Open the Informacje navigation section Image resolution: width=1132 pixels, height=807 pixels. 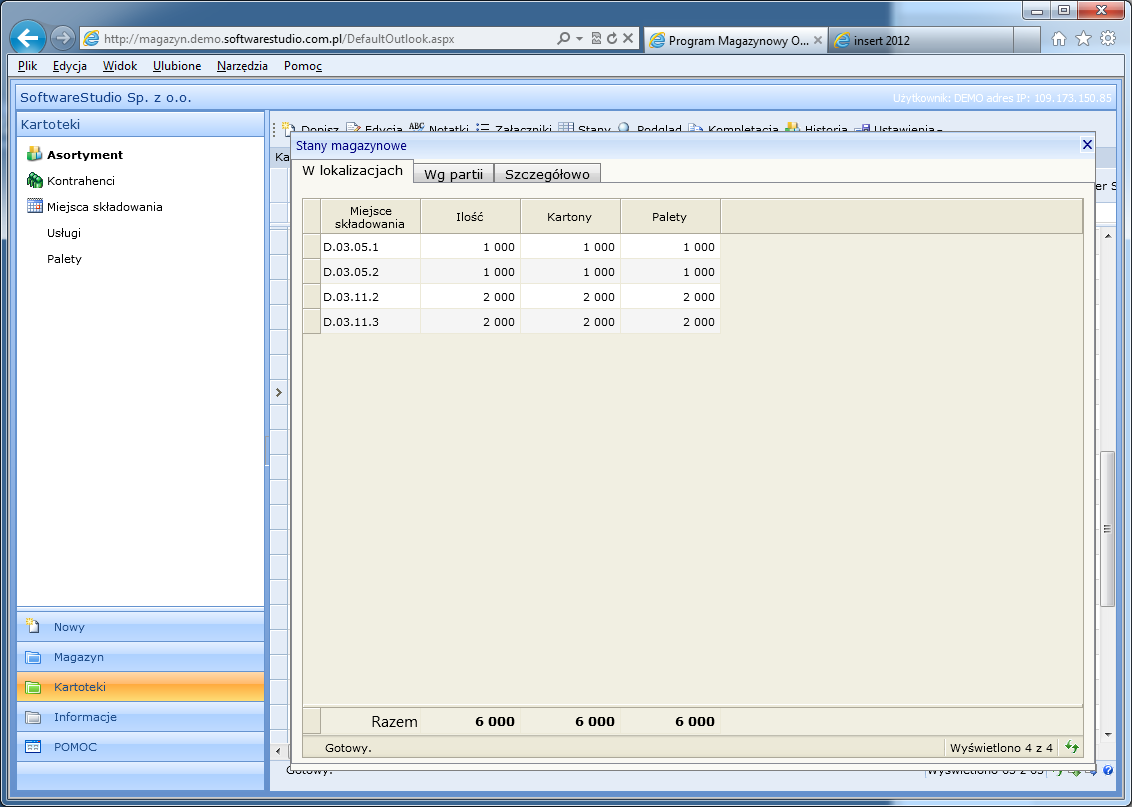85,717
